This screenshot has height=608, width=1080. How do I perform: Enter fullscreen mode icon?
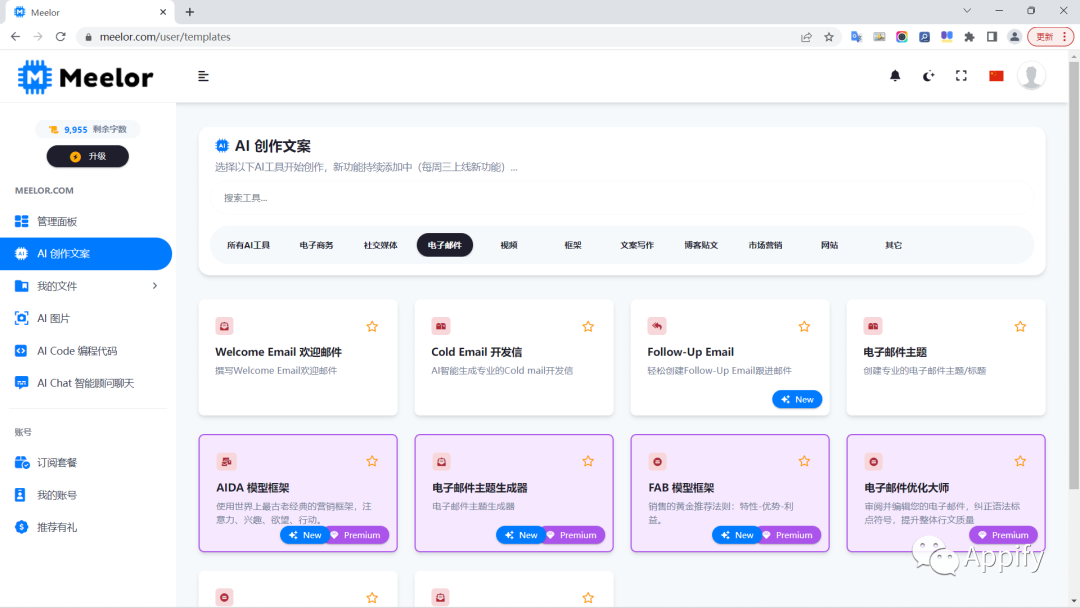pos(961,76)
